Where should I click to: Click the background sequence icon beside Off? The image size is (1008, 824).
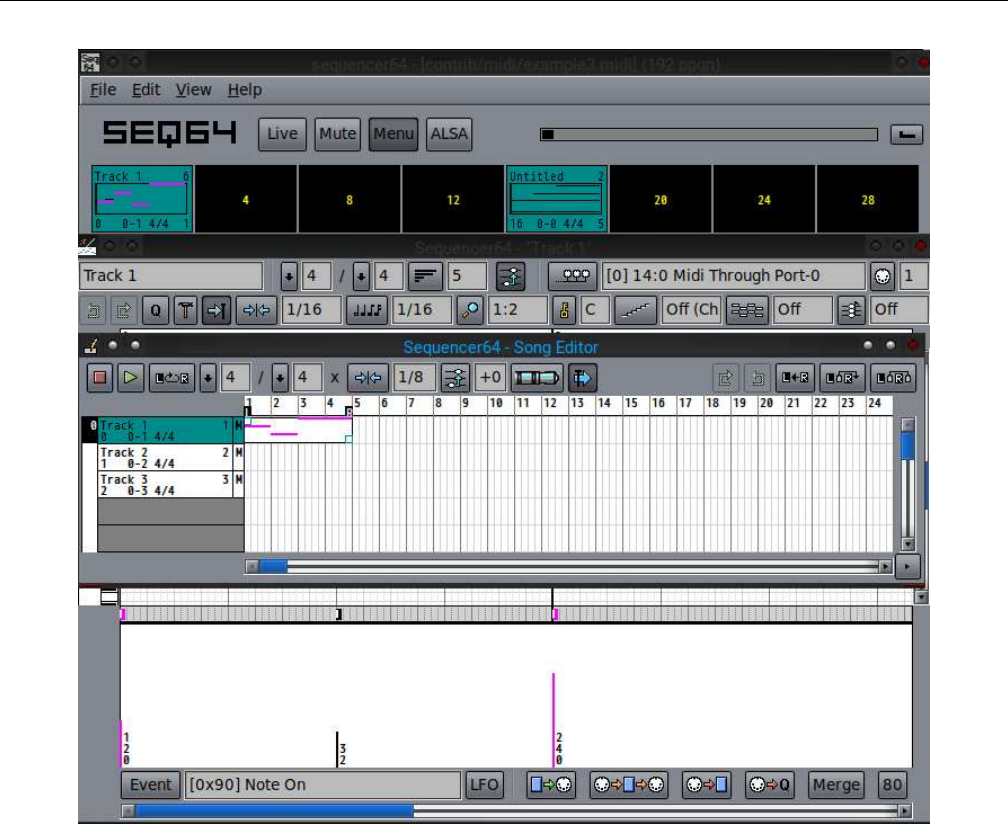coord(745,310)
